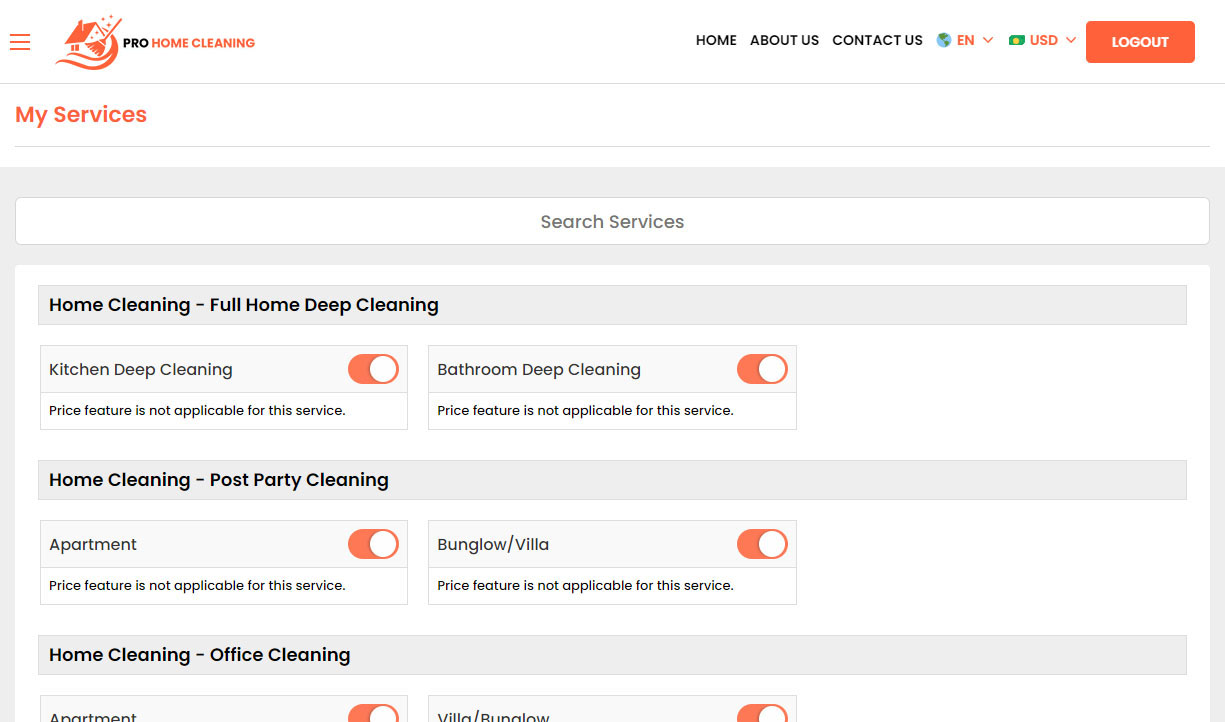Switch off Apartment under Office Cleaning
This screenshot has width=1225, height=722.
(373, 716)
